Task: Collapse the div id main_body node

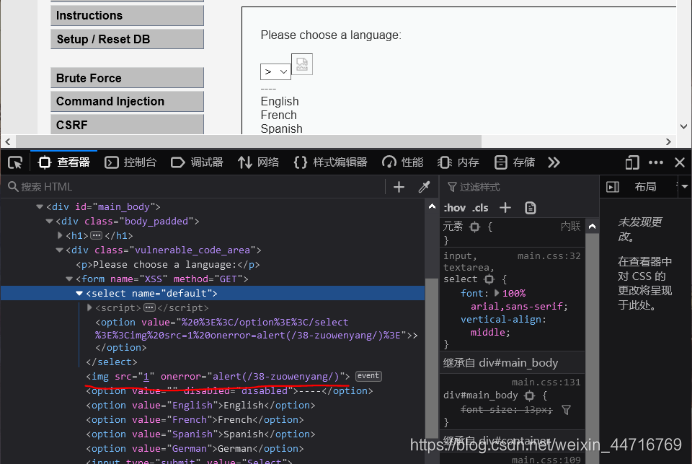Action: click(x=40, y=207)
